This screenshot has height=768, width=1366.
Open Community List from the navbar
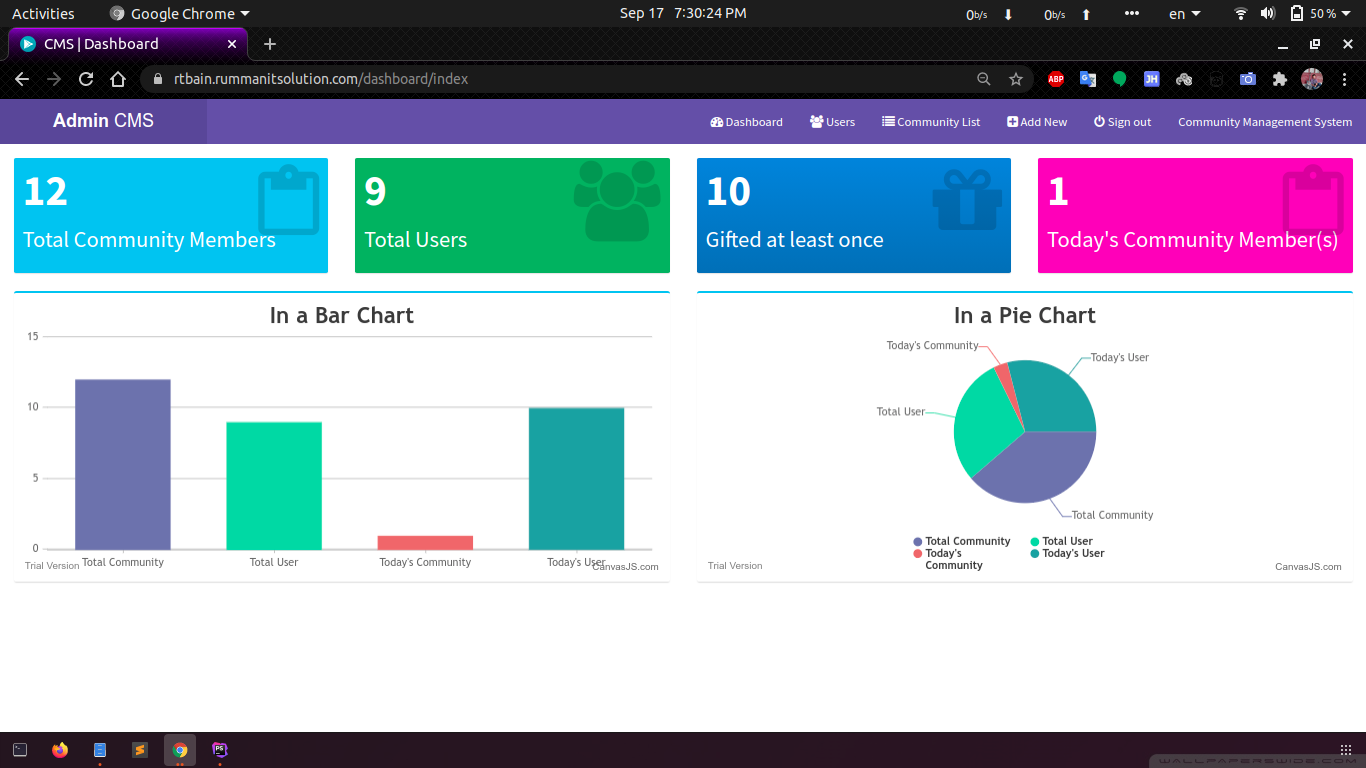930,122
